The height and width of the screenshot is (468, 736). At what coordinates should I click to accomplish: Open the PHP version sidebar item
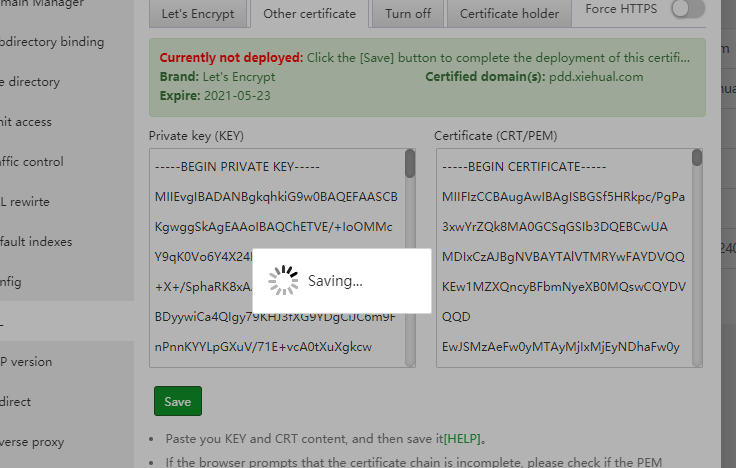pyautogui.click(x=28, y=362)
